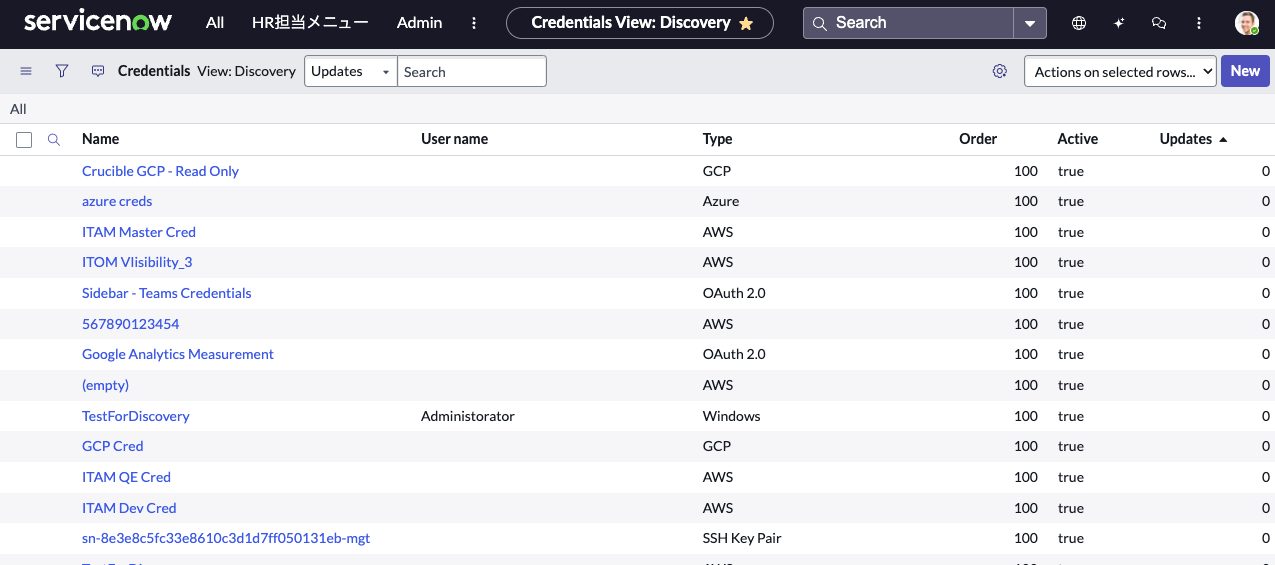Click the filter funnel icon

(62, 71)
